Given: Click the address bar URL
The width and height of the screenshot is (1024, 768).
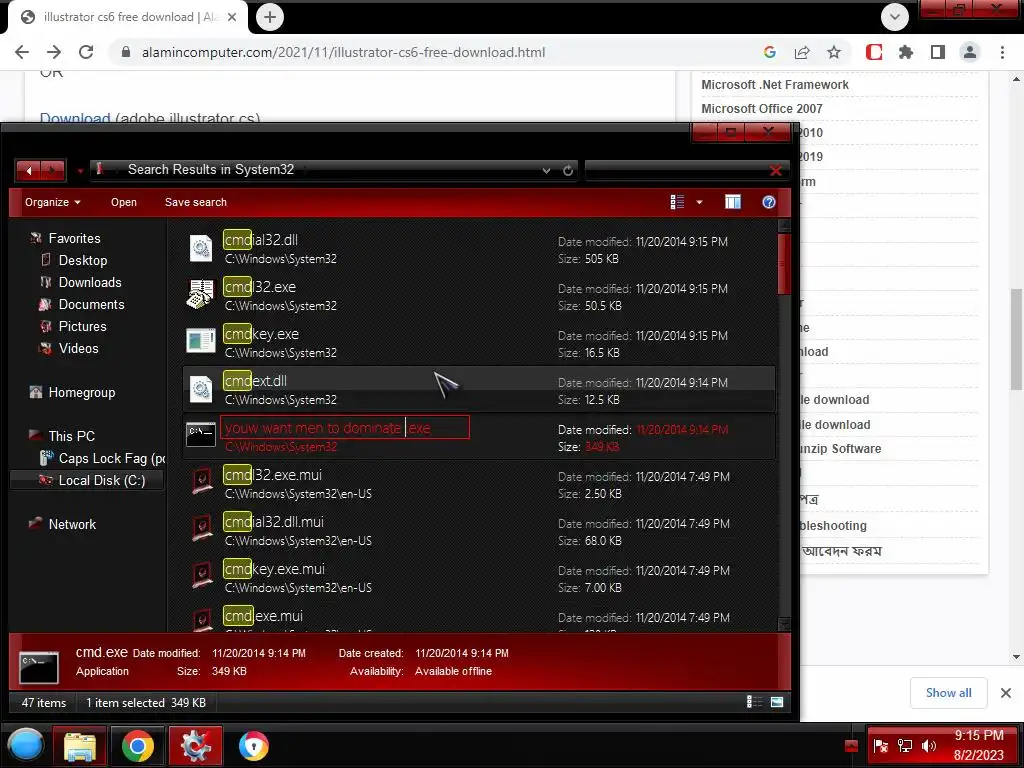Looking at the screenshot, I should pos(344,52).
